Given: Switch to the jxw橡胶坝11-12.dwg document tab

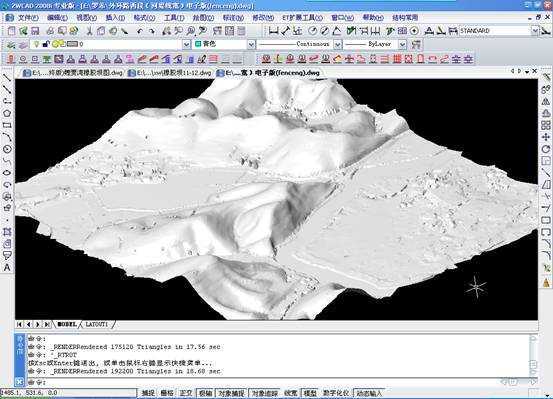Looking at the screenshot, I should [x=170, y=73].
